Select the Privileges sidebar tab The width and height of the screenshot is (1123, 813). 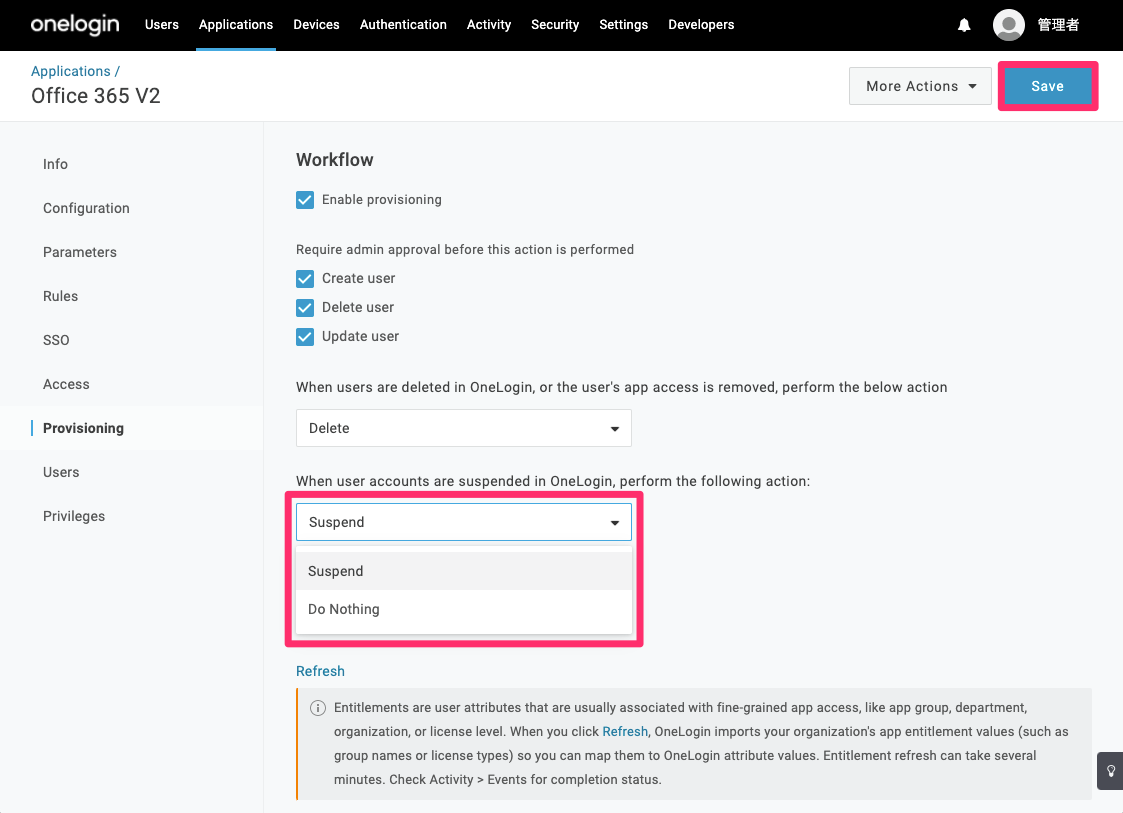(74, 516)
